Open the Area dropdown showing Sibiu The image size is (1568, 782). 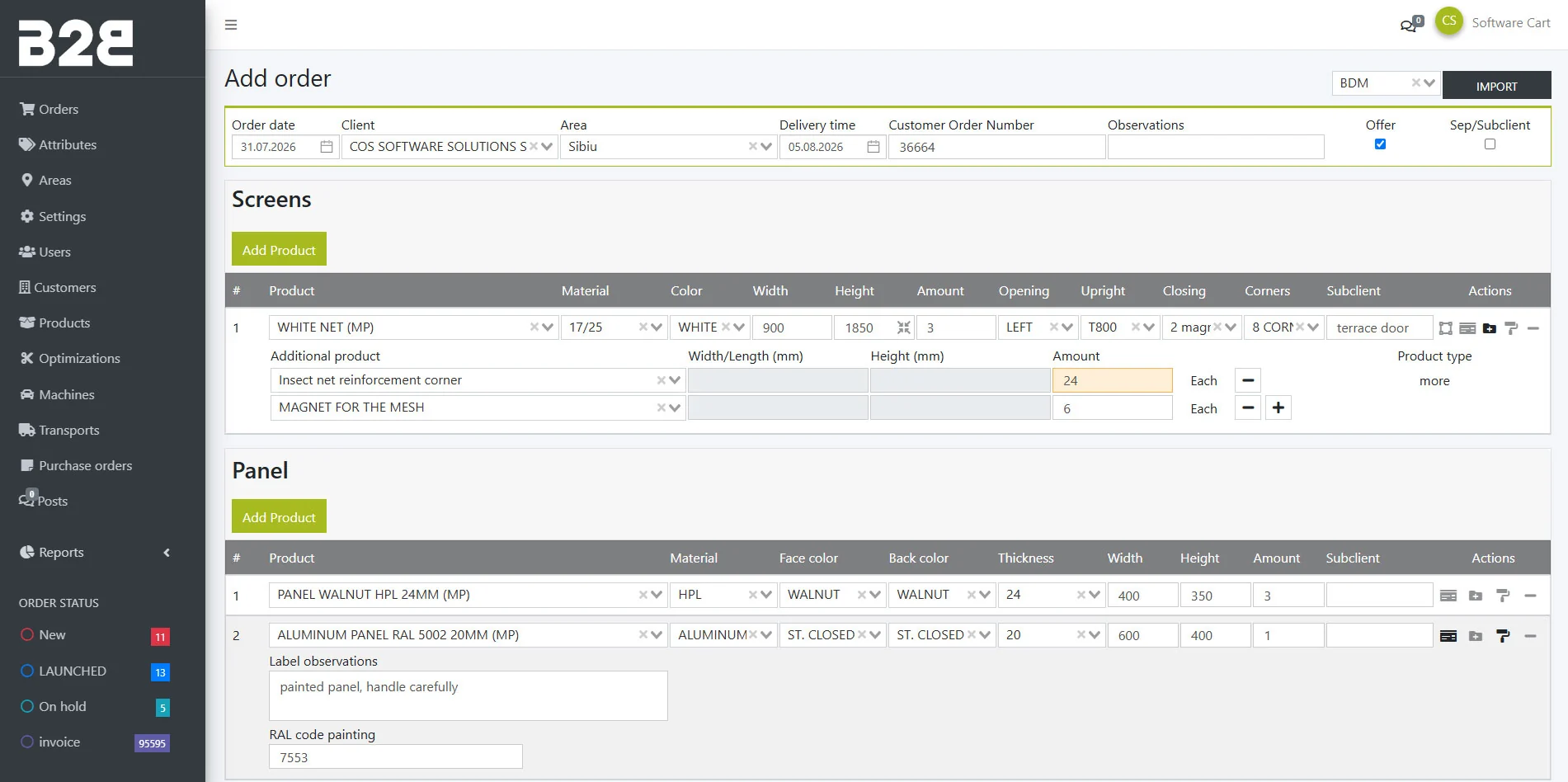[x=668, y=147]
